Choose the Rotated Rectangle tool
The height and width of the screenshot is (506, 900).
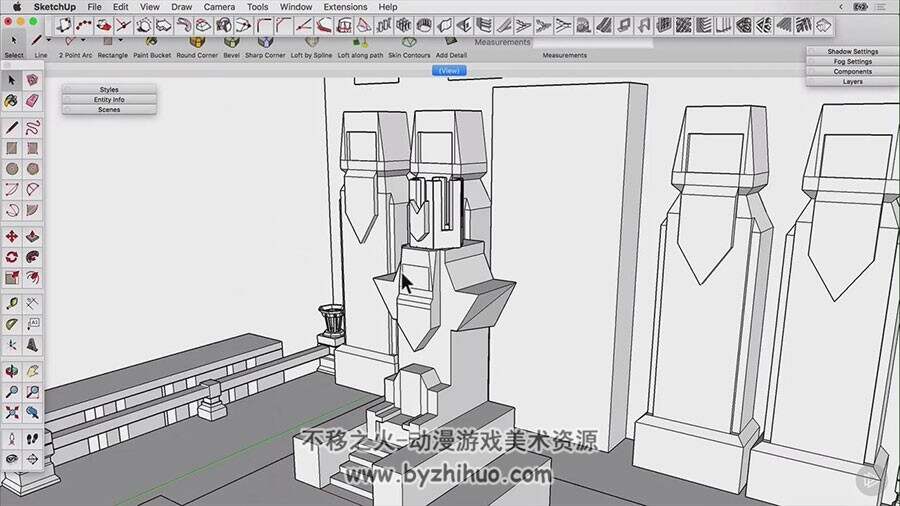[33, 148]
